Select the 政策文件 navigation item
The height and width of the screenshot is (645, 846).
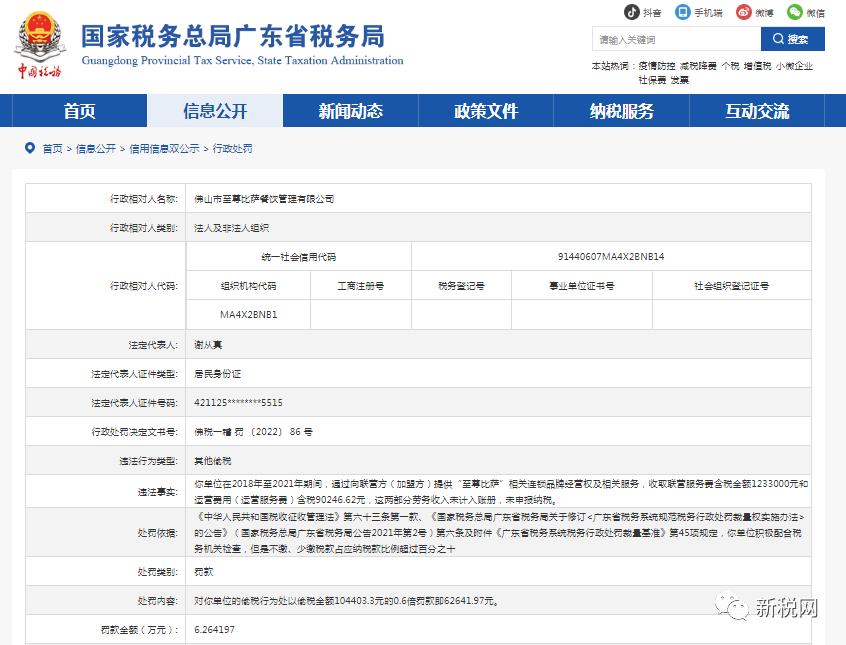pyautogui.click(x=485, y=111)
